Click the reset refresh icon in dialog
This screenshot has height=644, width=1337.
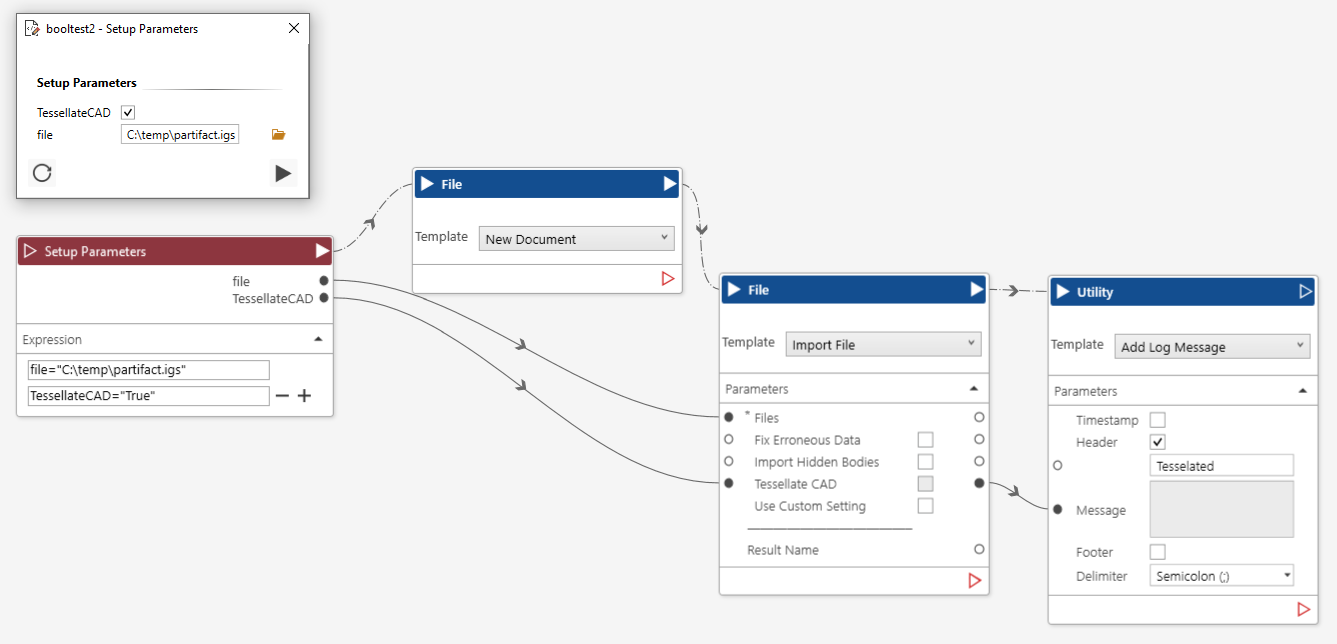(x=42, y=173)
